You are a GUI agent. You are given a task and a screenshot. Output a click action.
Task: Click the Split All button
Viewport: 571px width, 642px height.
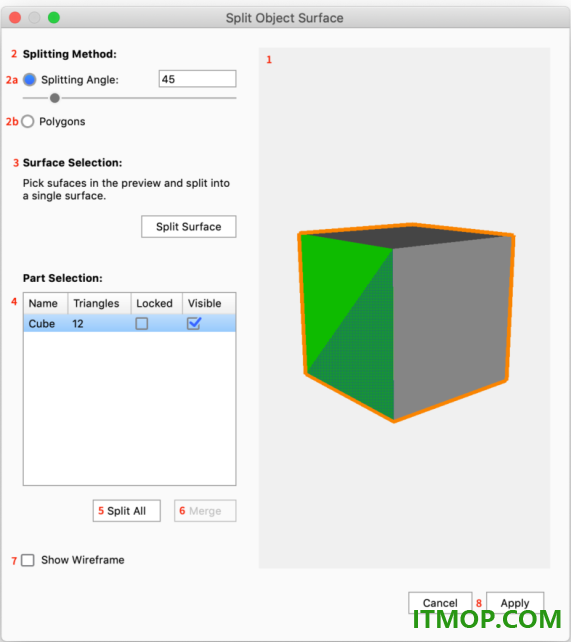tap(126, 511)
